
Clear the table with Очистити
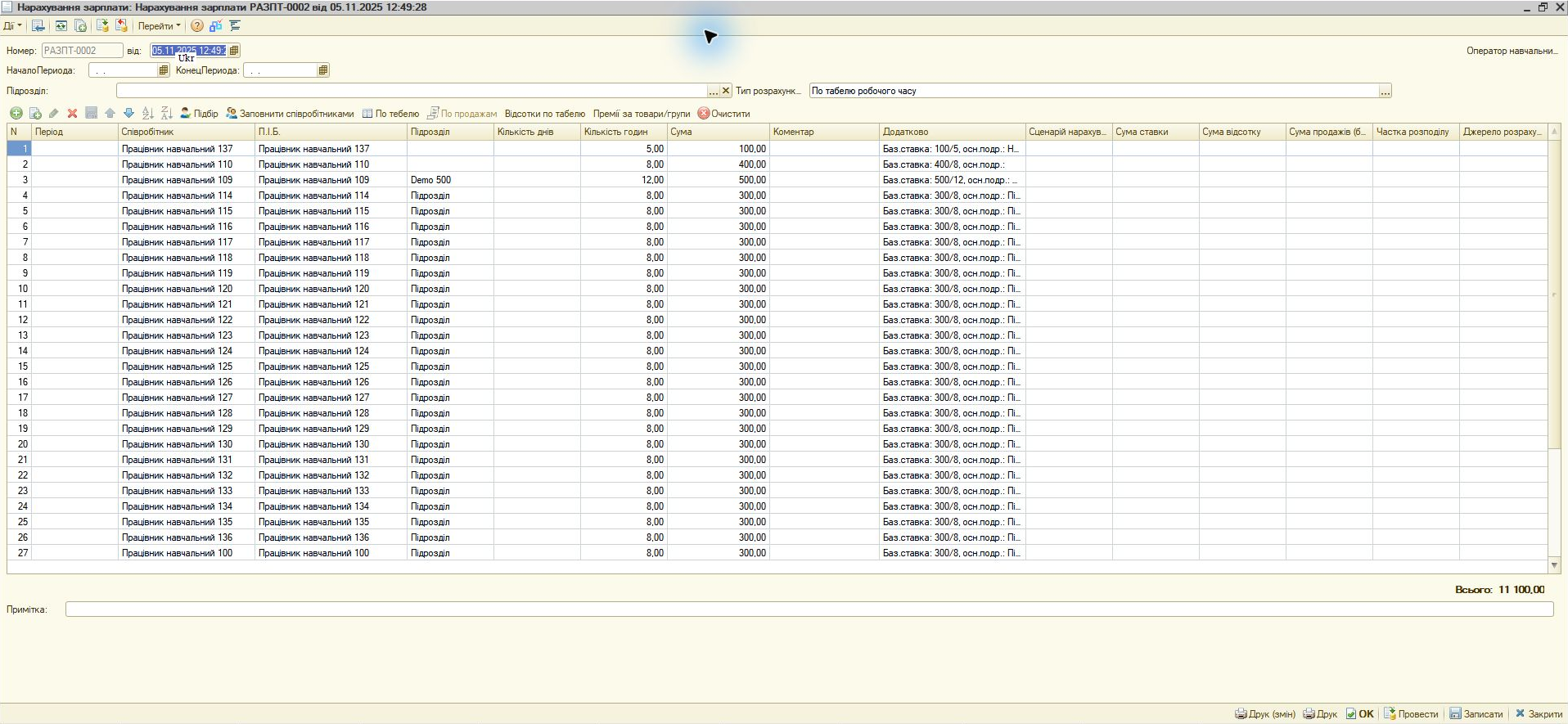click(724, 114)
